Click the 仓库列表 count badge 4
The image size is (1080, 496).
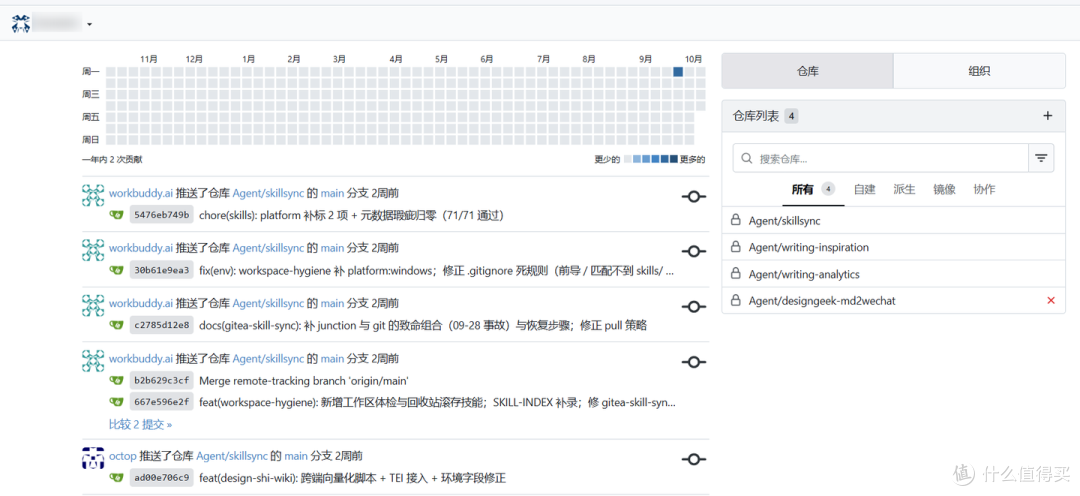791,116
